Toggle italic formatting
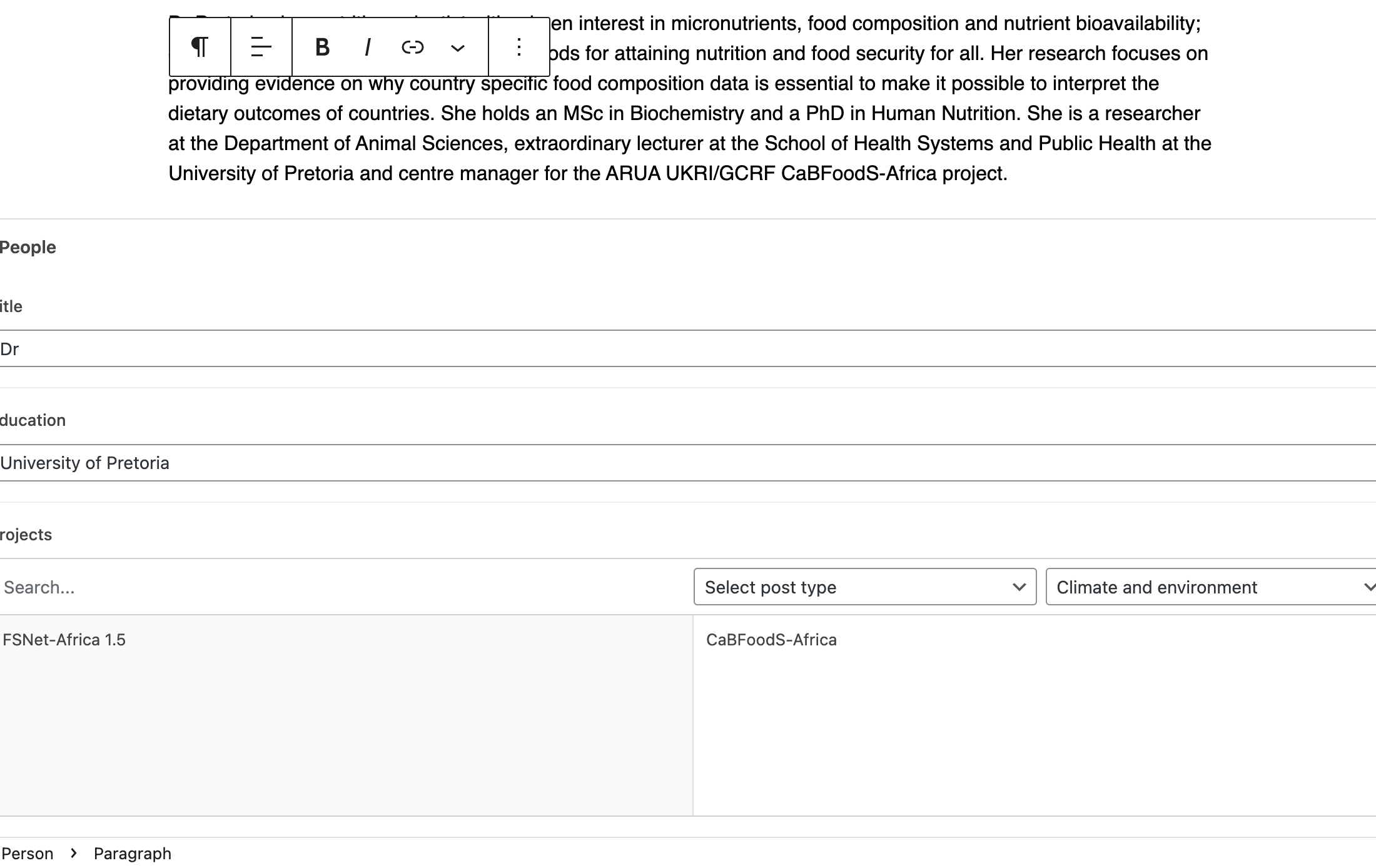 tap(368, 47)
